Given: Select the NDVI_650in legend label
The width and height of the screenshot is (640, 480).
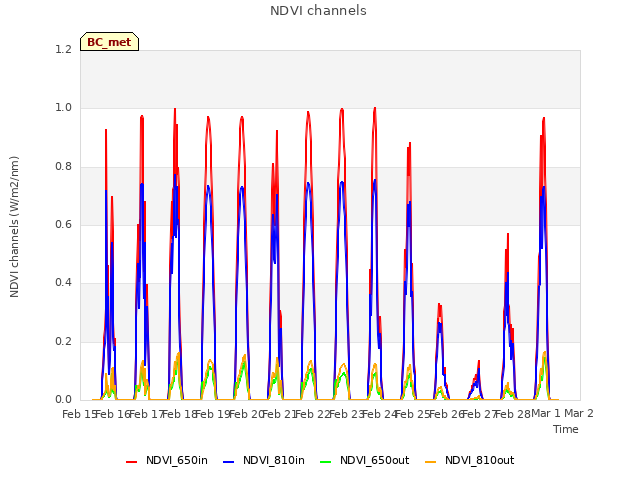Looking at the screenshot, I should tap(177, 460).
